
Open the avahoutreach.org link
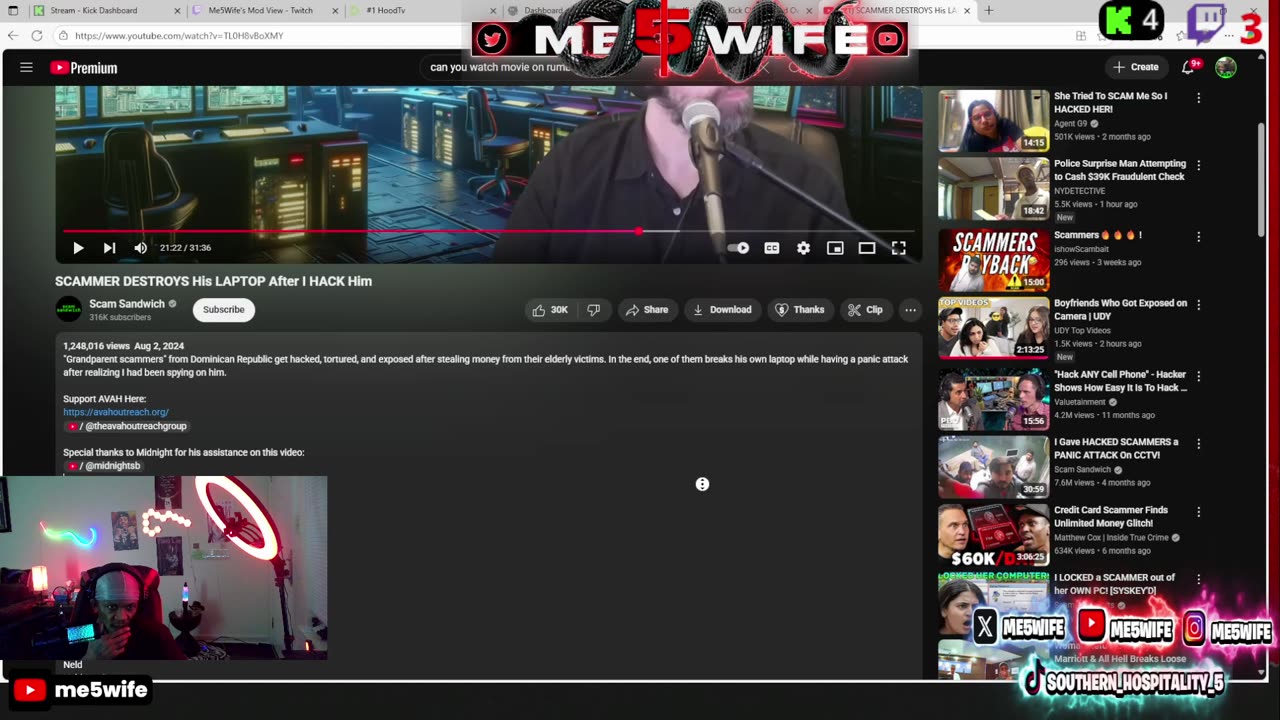point(116,412)
